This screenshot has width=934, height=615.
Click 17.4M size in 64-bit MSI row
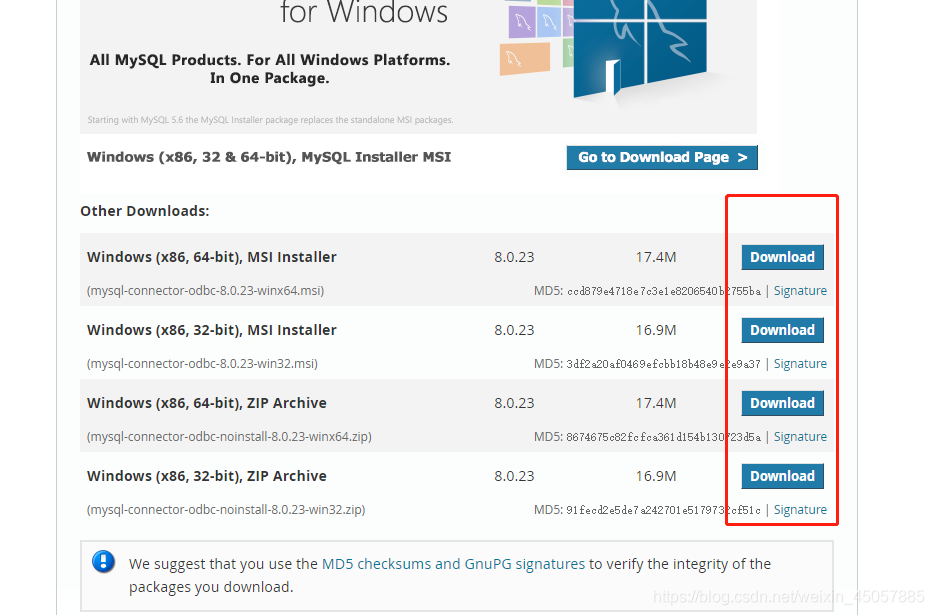(x=656, y=257)
